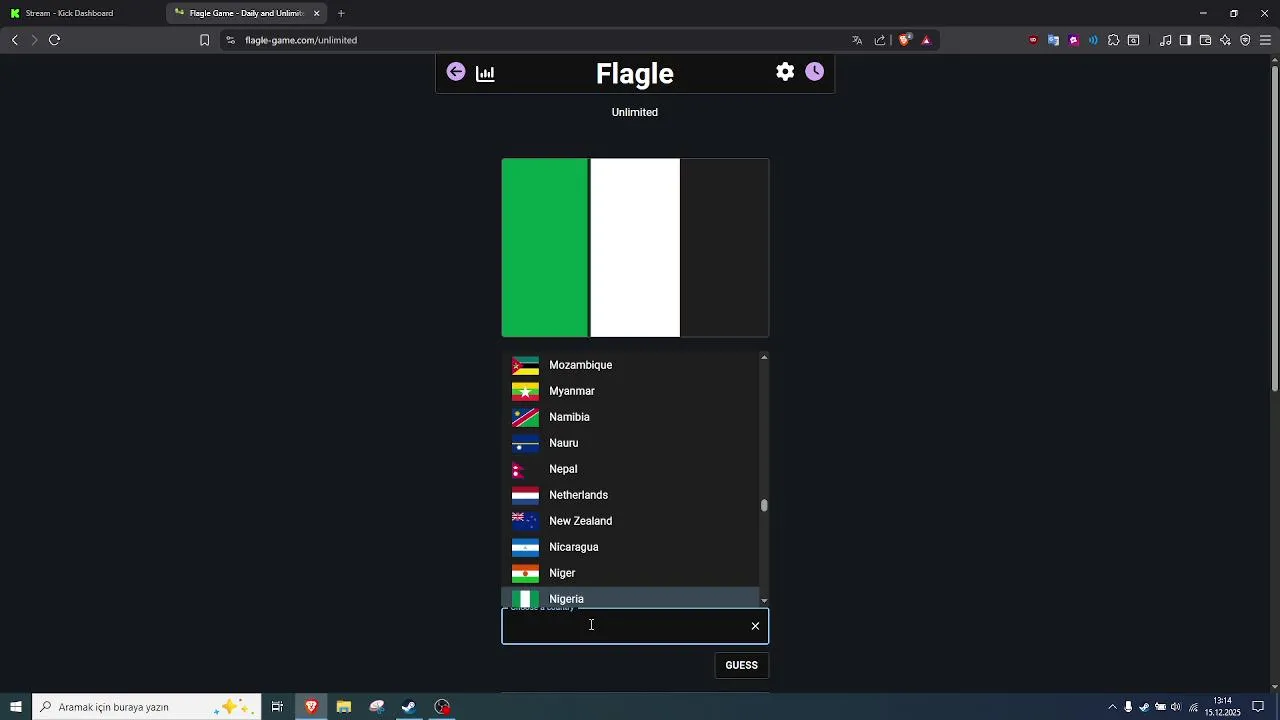Select Namibia from the country list
1280x720 pixels.
[x=631, y=417]
